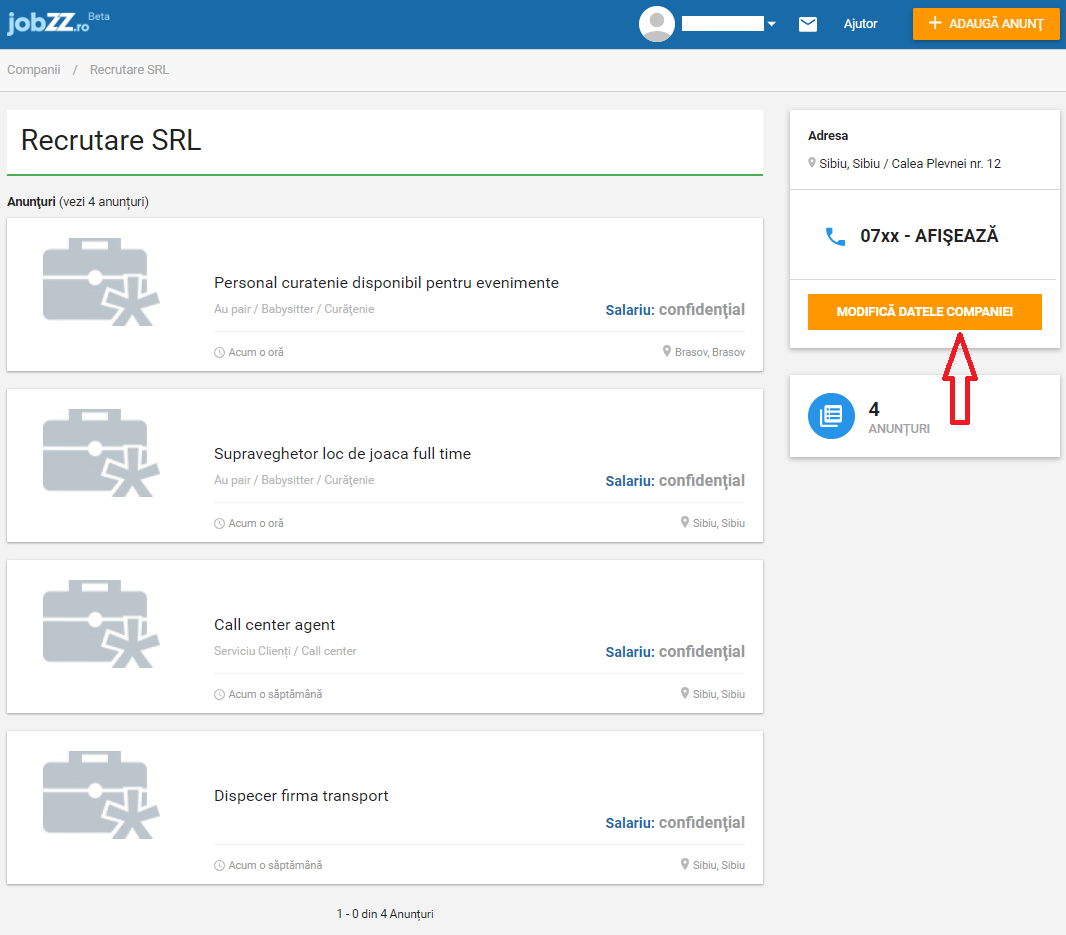
Task: Click 'Acum o săptămână' on Call center agent
Action: (x=275, y=694)
